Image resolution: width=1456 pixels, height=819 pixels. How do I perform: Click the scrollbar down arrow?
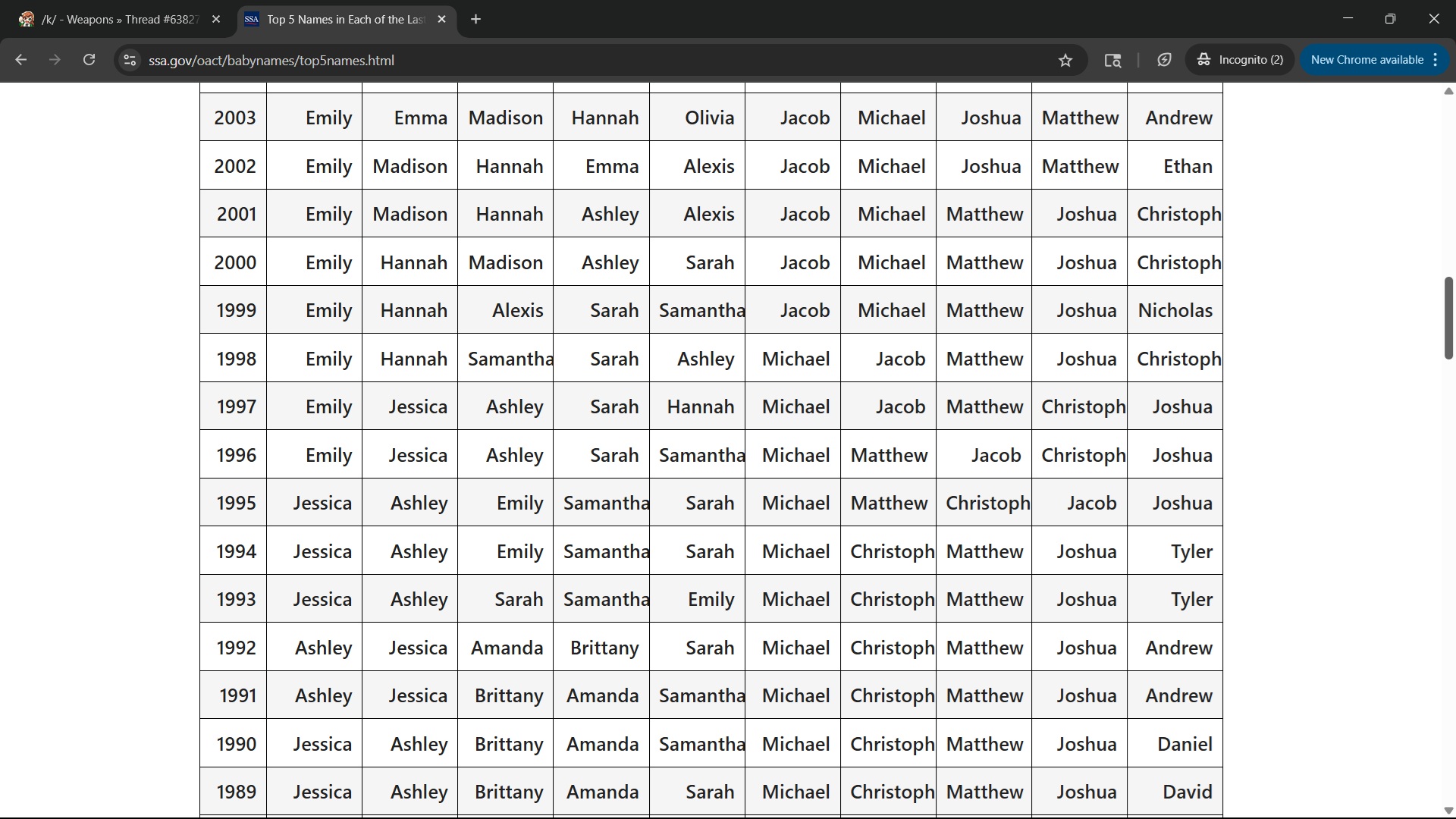[x=1448, y=810]
